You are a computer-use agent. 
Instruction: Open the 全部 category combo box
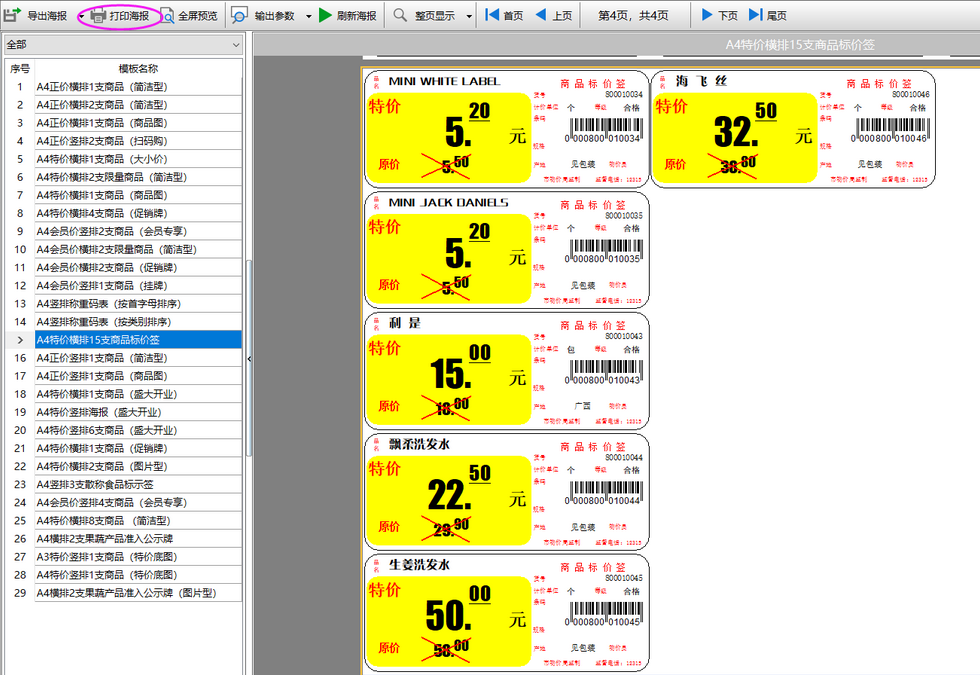tap(123, 45)
